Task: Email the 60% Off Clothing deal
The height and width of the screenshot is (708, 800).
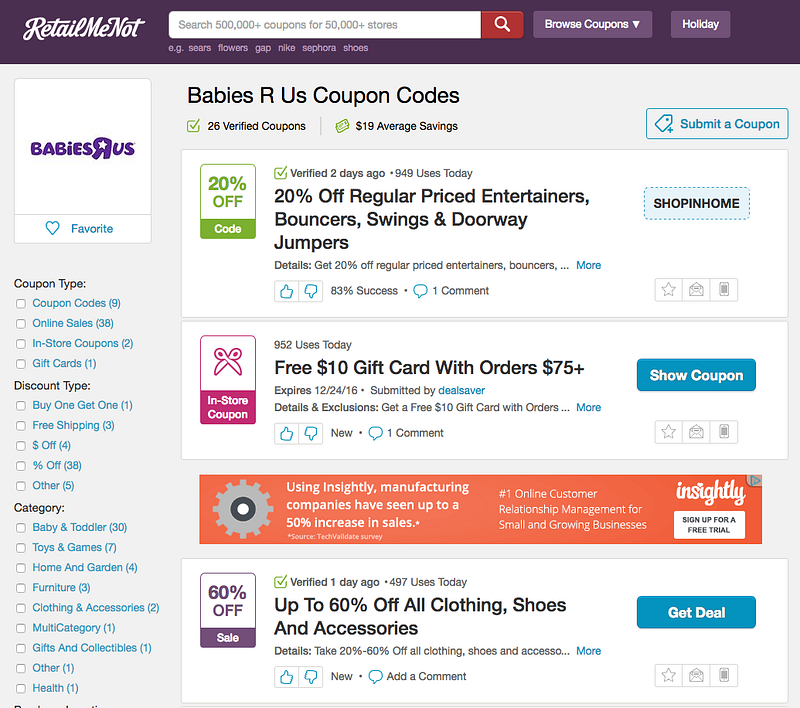Action: coord(696,675)
